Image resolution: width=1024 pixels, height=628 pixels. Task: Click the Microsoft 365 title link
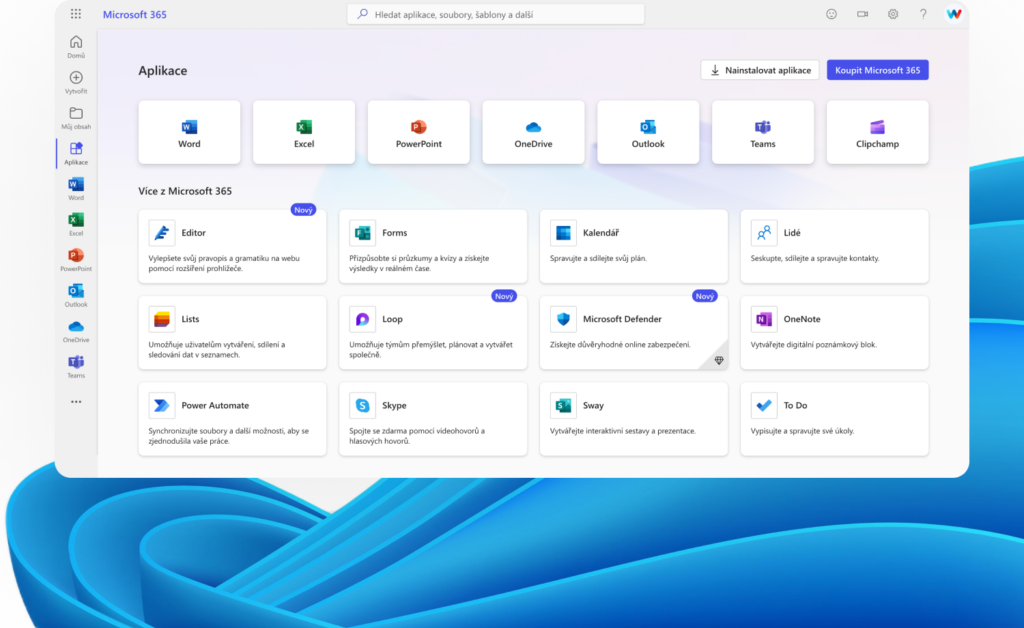135,14
